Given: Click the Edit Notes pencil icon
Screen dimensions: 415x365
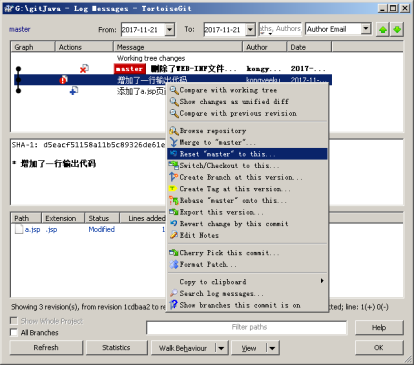Looking at the screenshot, I should (x=174, y=235).
